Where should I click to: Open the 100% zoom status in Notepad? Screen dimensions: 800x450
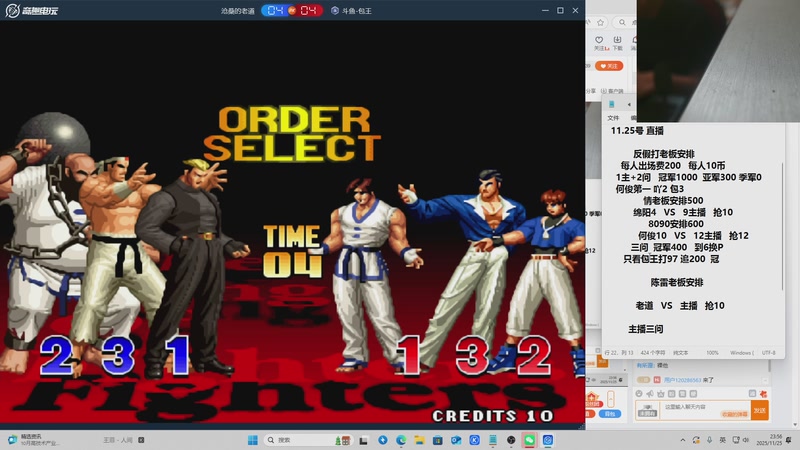tap(712, 353)
